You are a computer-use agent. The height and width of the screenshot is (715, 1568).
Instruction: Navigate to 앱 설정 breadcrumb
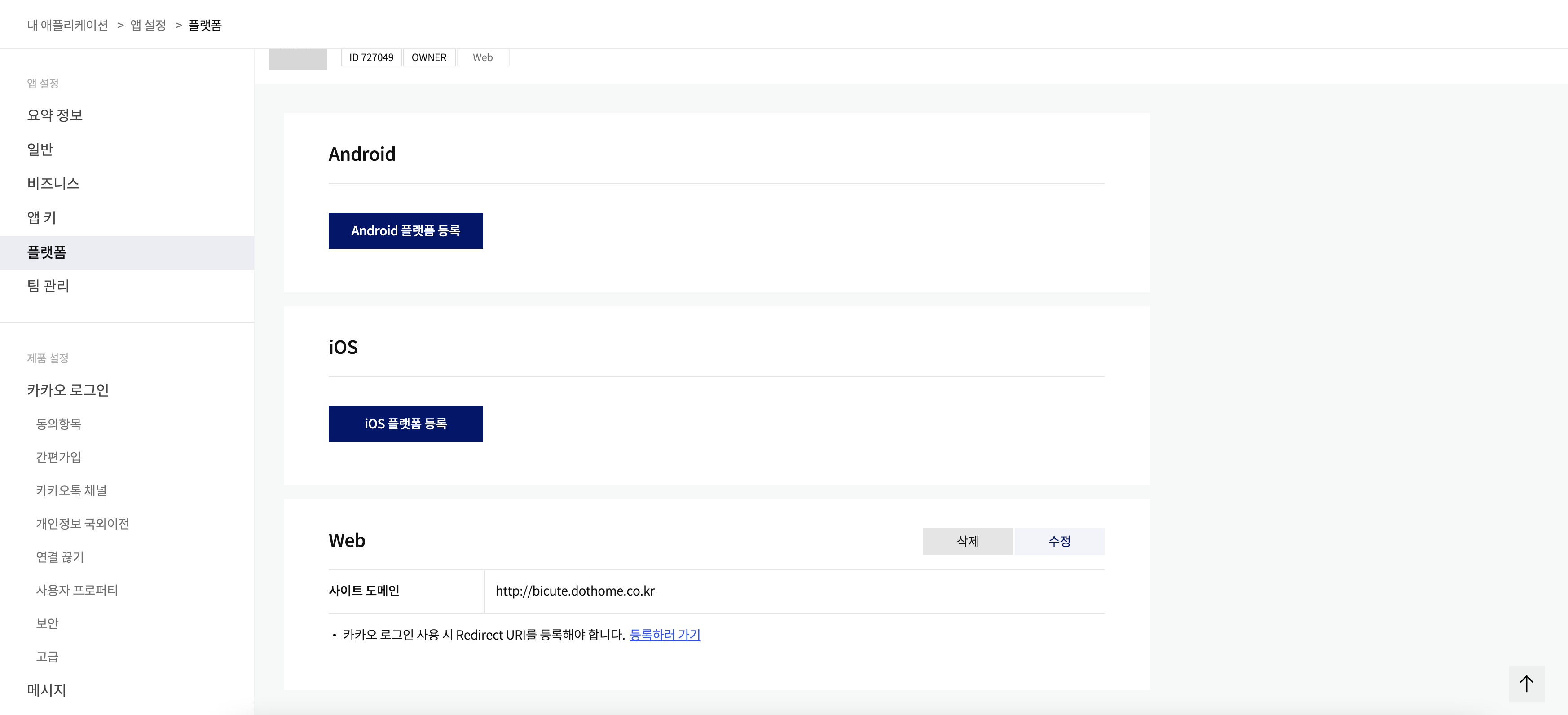coord(148,25)
